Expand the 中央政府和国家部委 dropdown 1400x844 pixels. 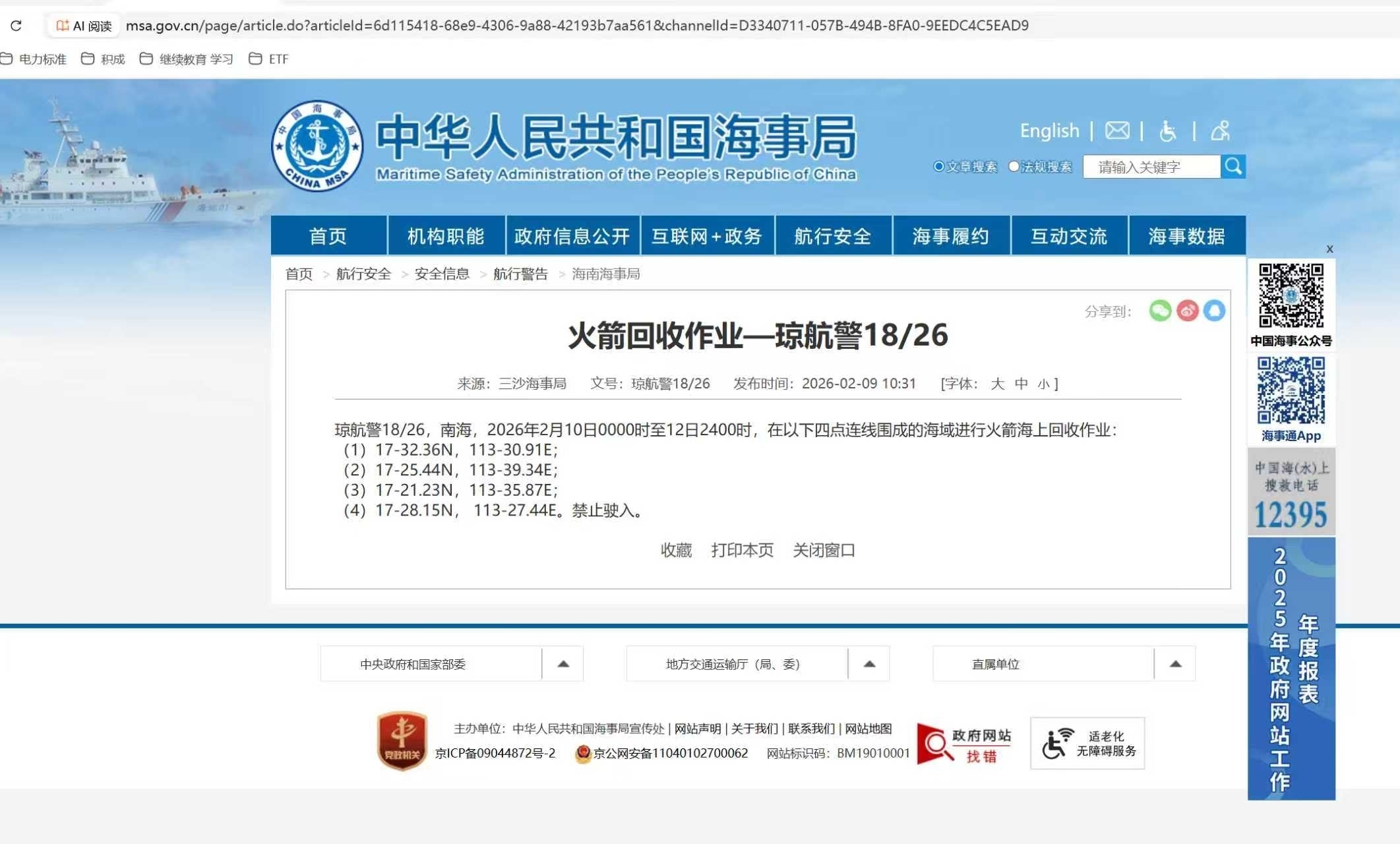563,664
